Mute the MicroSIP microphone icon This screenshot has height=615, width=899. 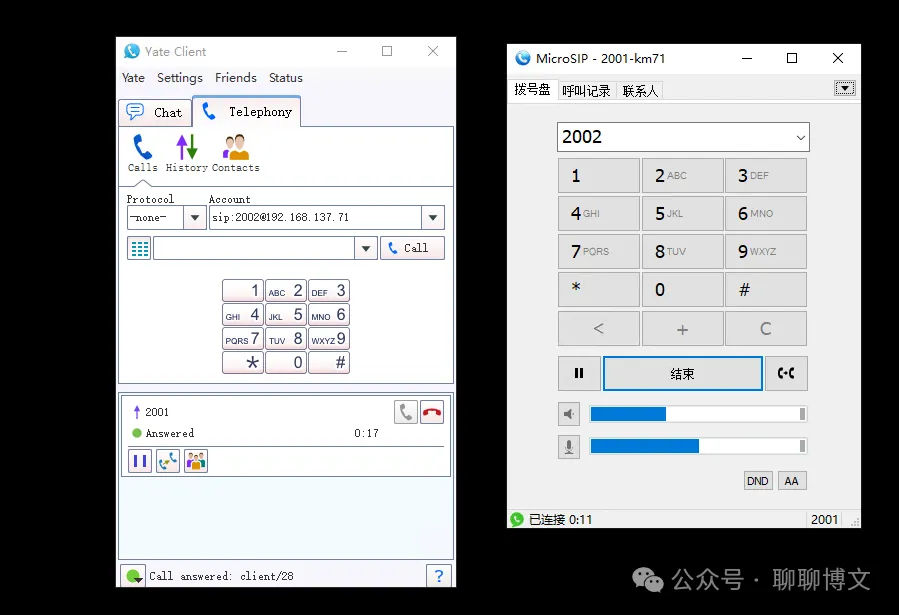point(569,446)
